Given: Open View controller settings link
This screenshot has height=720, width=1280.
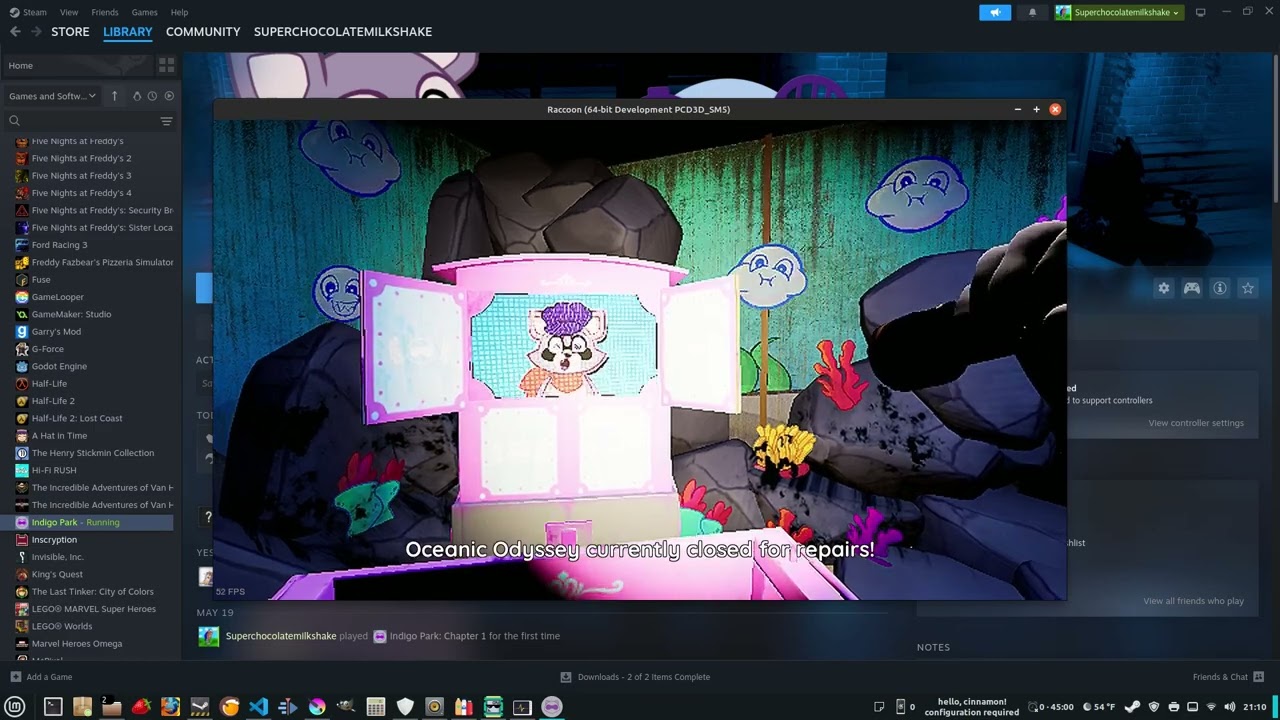Looking at the screenshot, I should [1196, 423].
